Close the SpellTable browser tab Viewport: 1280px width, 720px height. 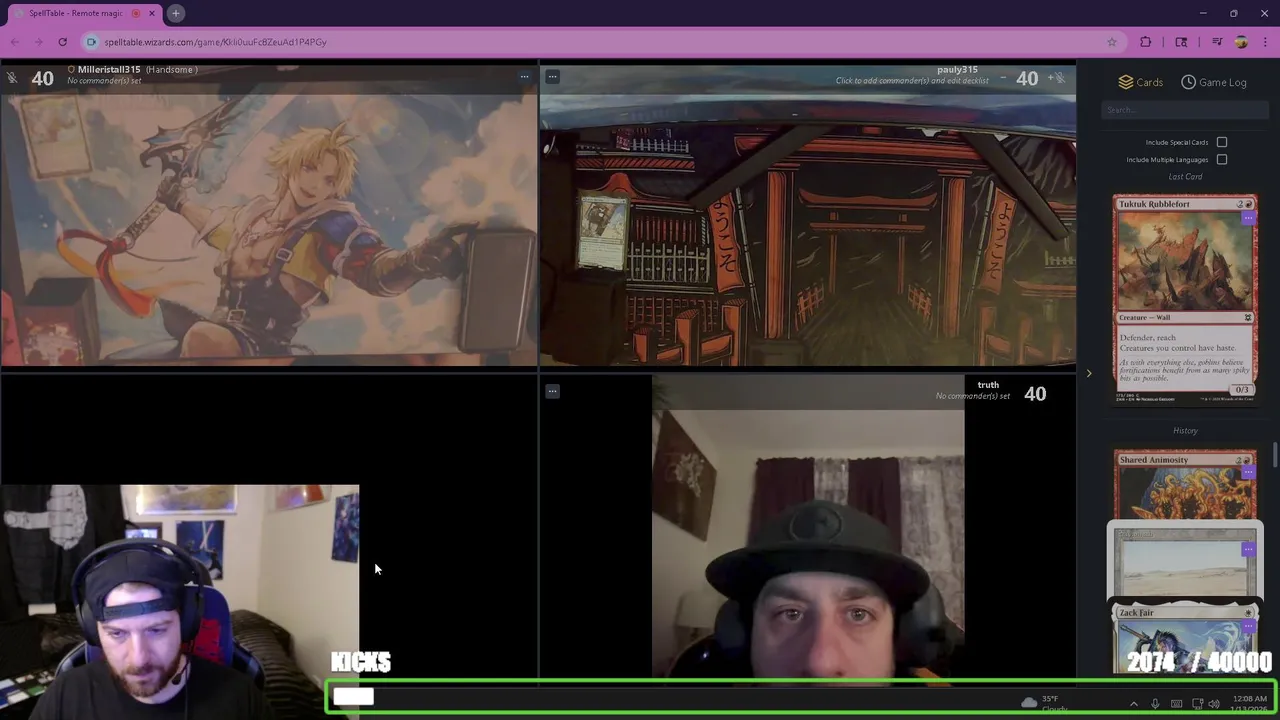tap(152, 13)
